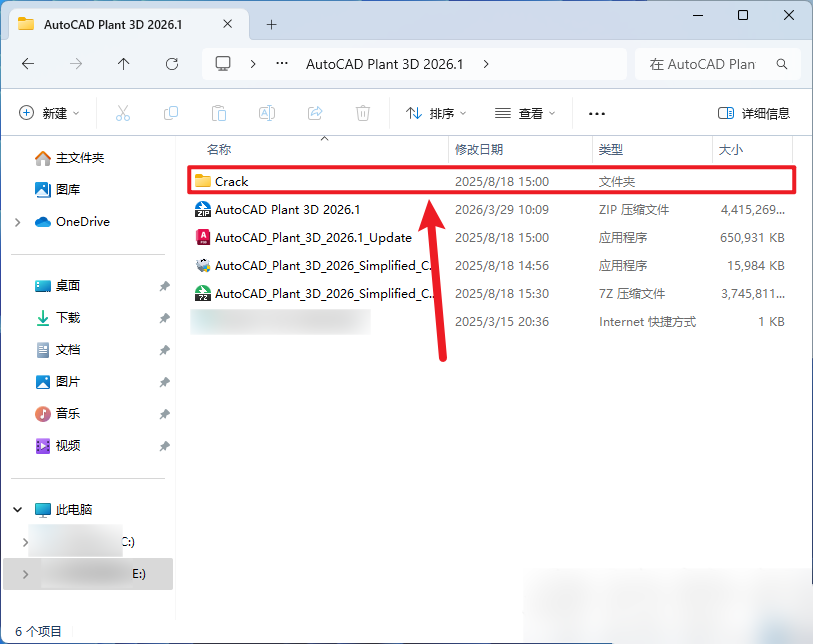Close the AutoCAD Plant 3D 2026.1 tab
The image size is (813, 644).
[x=227, y=24]
